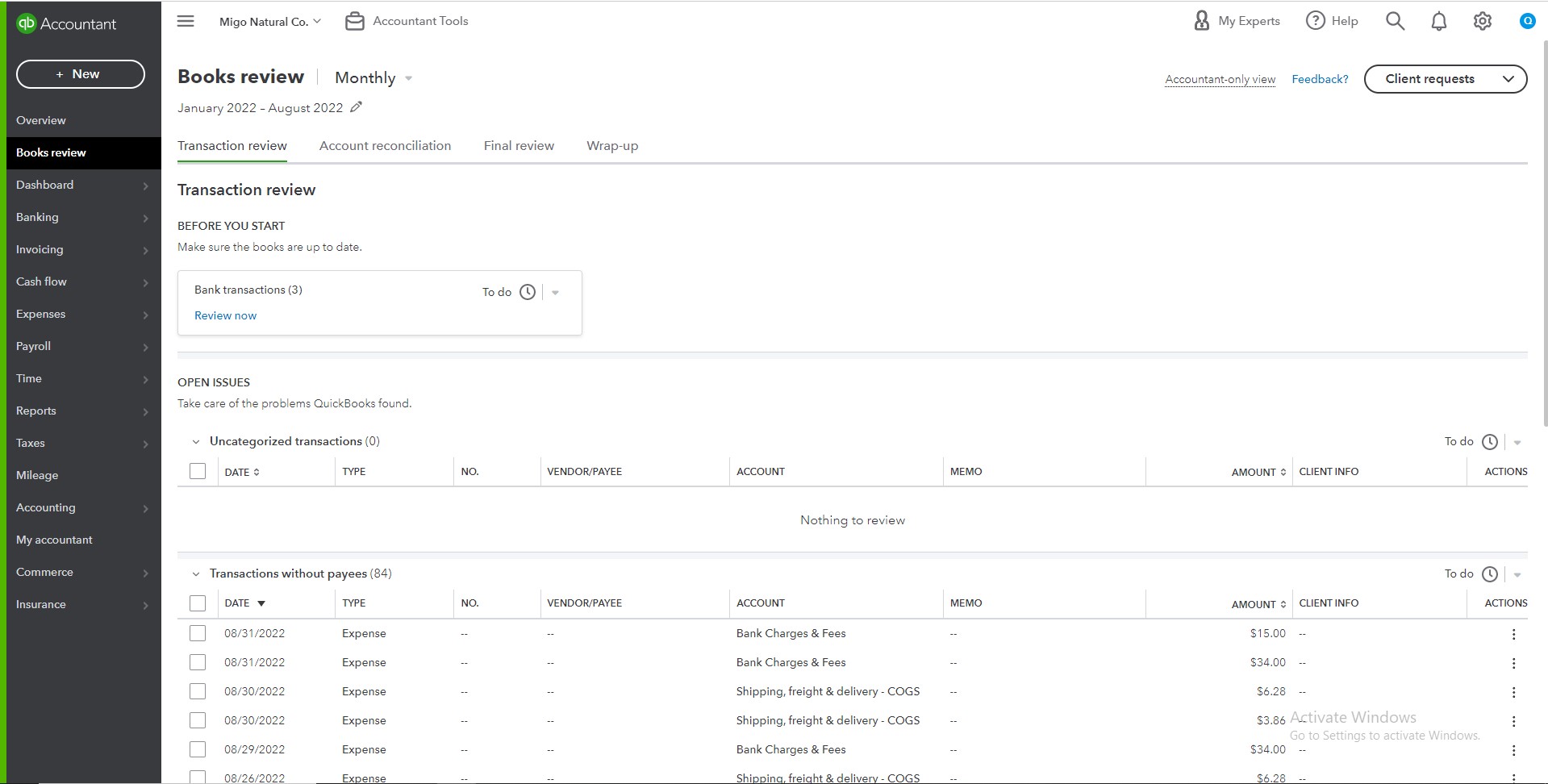Open My accountant in the sidebar
Image resolution: width=1548 pixels, height=784 pixels.
[84, 540]
